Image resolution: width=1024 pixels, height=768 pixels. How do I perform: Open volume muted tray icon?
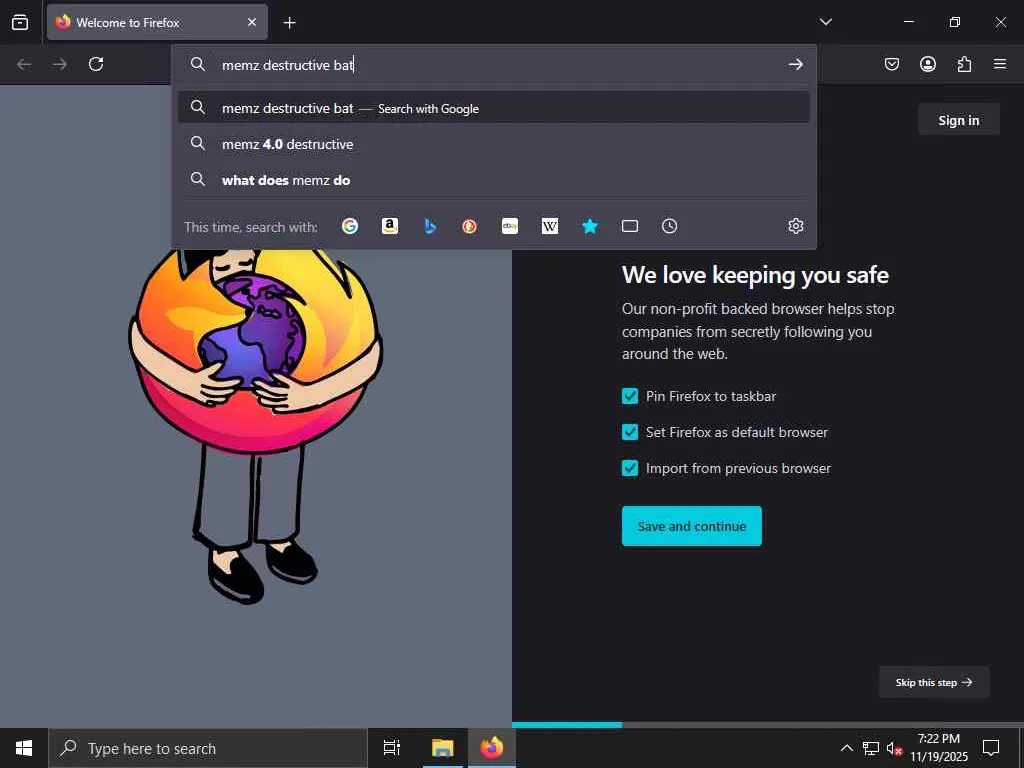pos(894,748)
